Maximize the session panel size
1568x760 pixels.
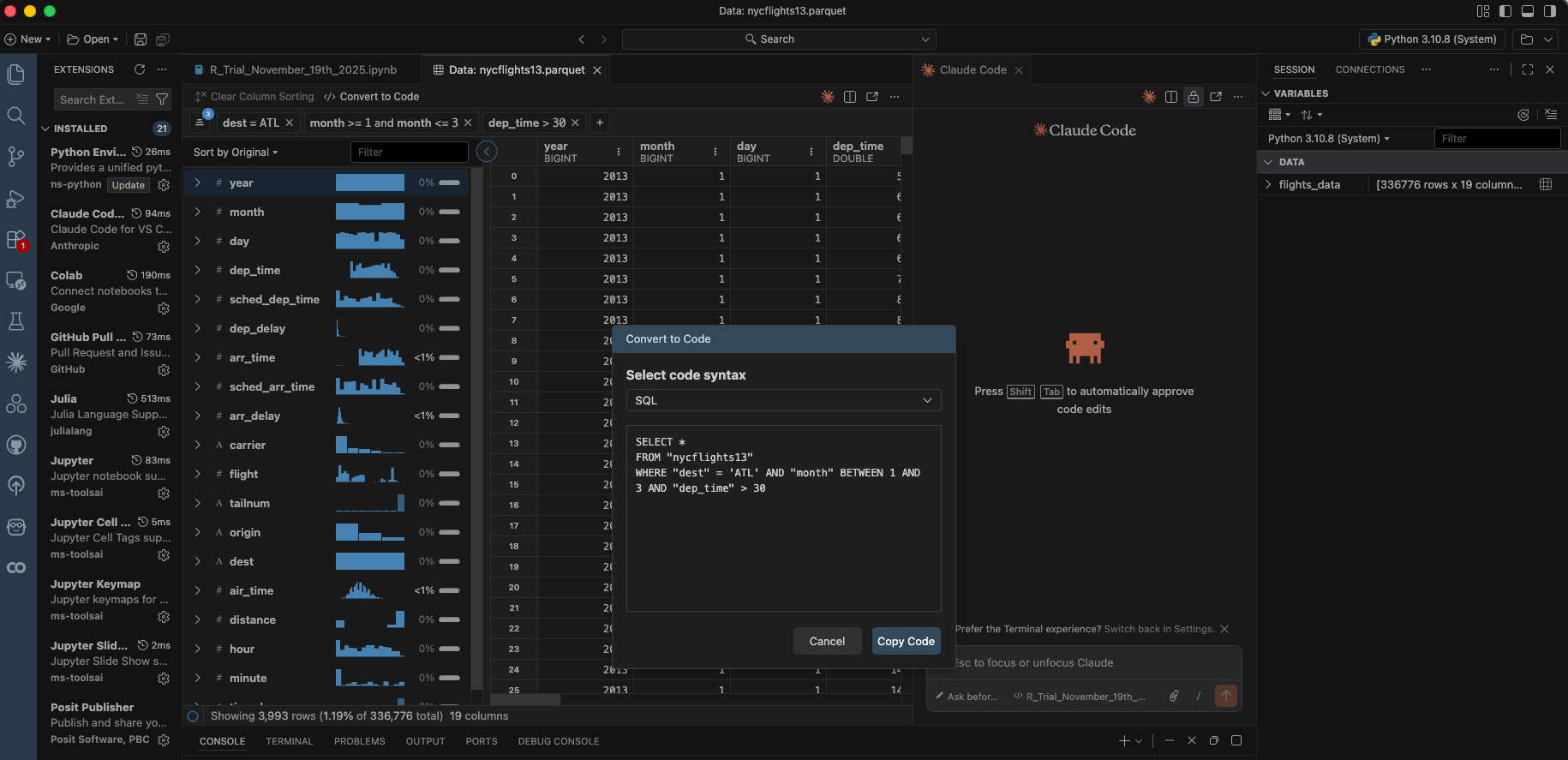point(1528,69)
